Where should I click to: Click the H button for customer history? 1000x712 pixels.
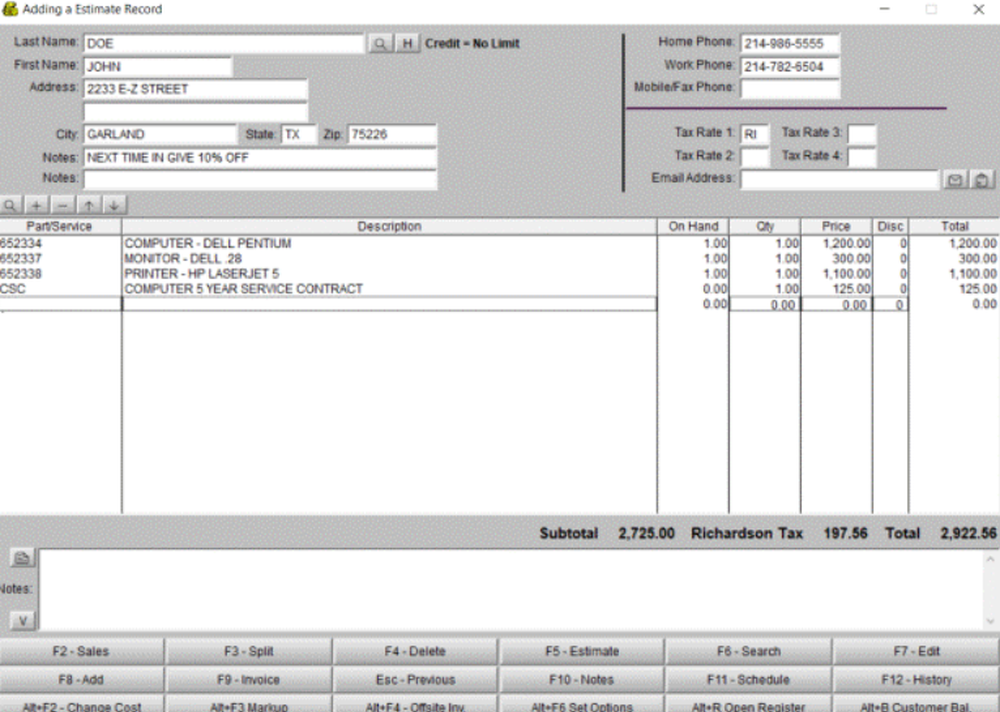click(x=405, y=43)
